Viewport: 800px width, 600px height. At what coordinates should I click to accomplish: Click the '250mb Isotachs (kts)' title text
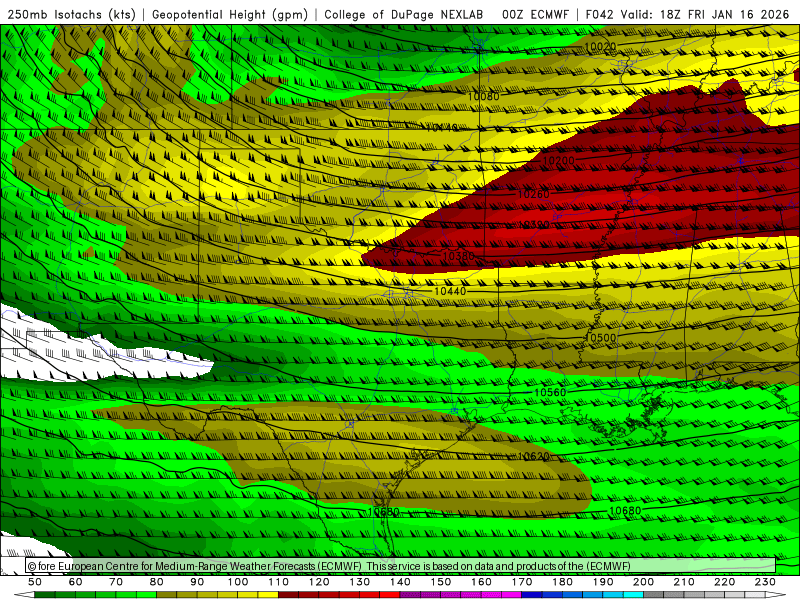(x=71, y=14)
